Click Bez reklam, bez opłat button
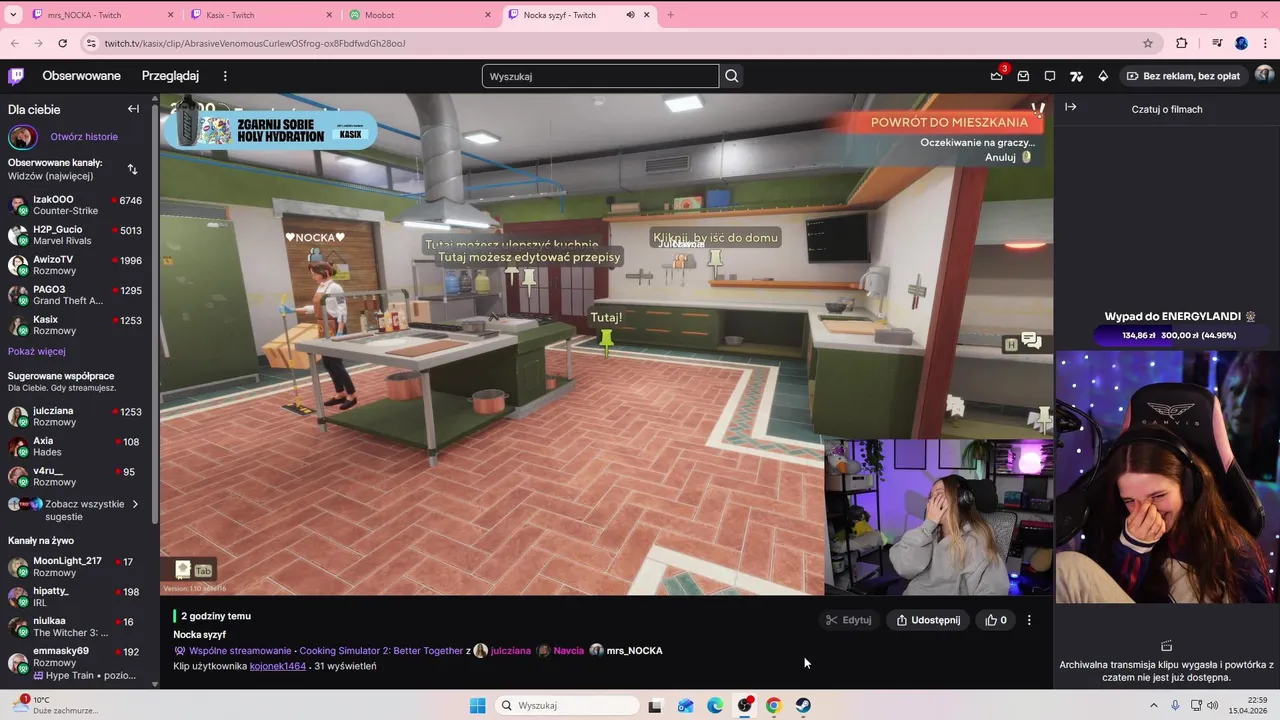Screen dimensions: 1280x720 click(x=1182, y=76)
